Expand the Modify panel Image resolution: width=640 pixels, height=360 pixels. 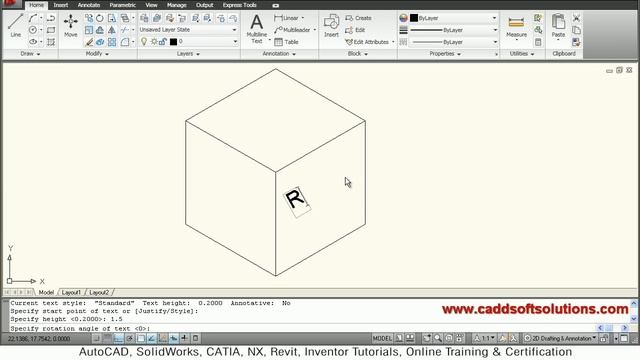(x=97, y=53)
